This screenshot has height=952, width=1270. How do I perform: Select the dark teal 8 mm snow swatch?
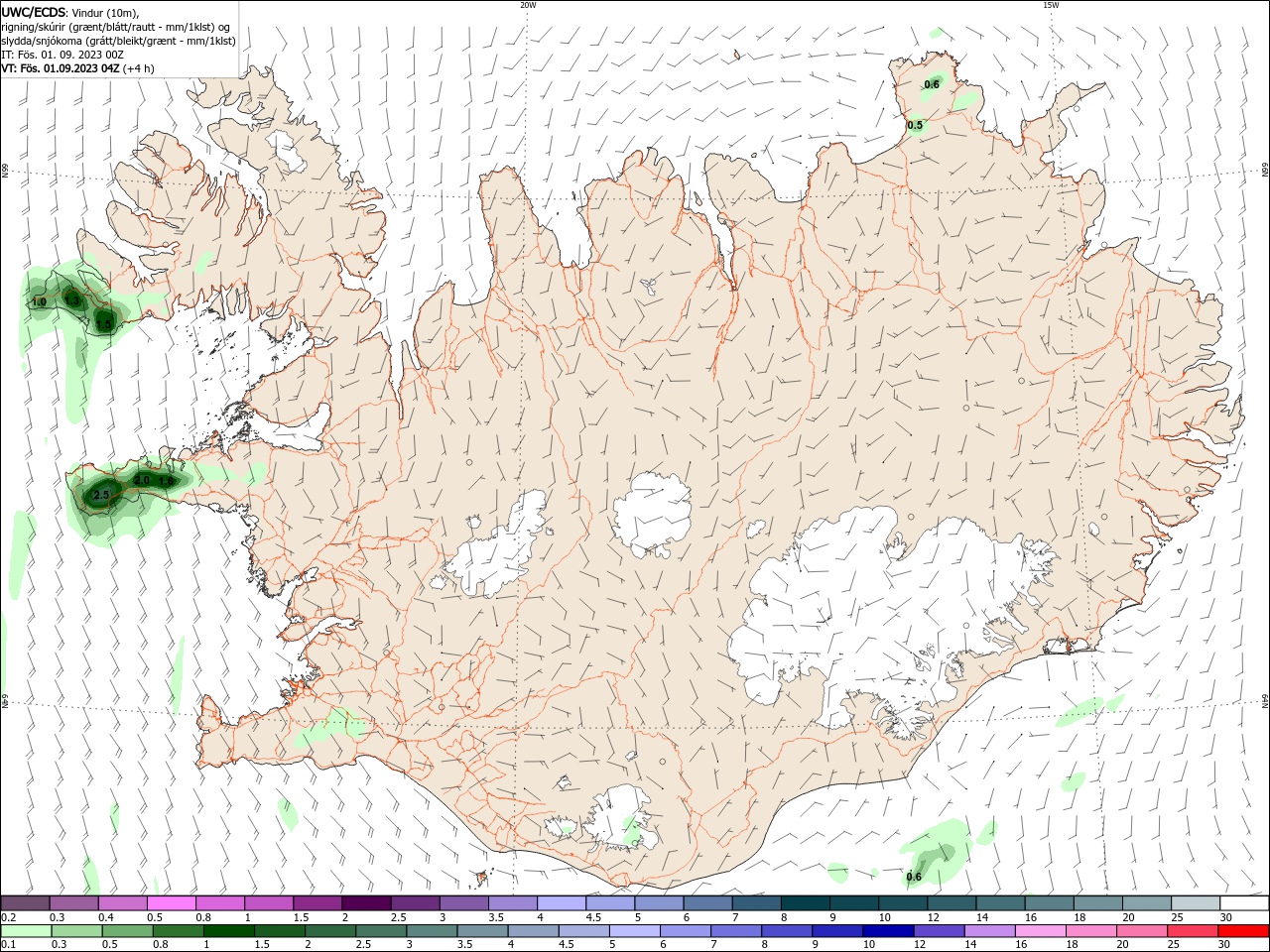806,903
